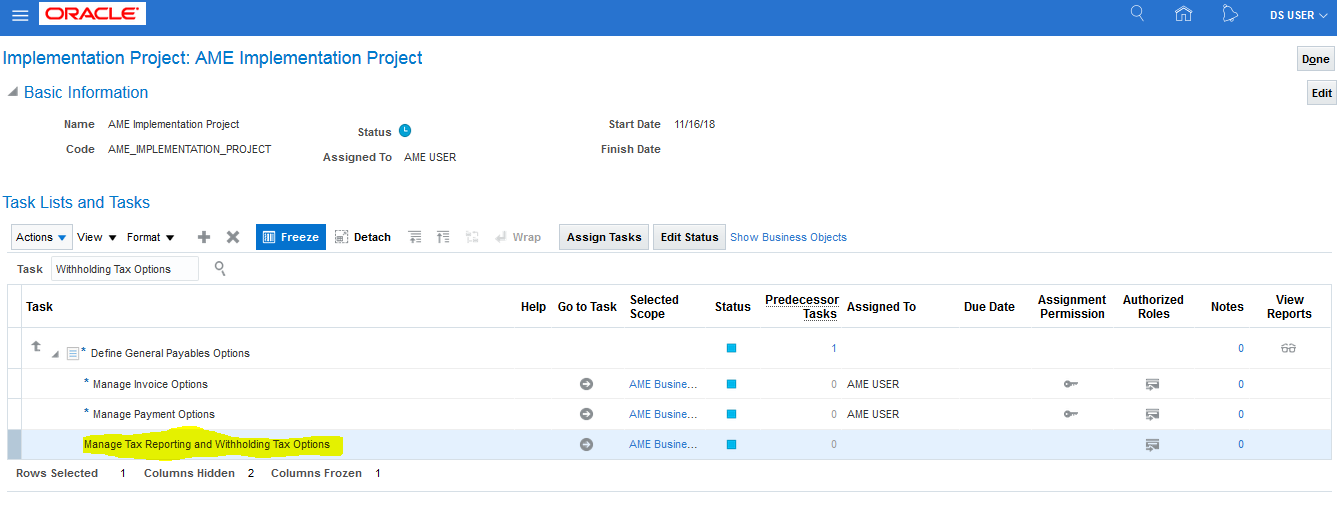Click assignment permission key for Manage Payment Options

click(1071, 414)
